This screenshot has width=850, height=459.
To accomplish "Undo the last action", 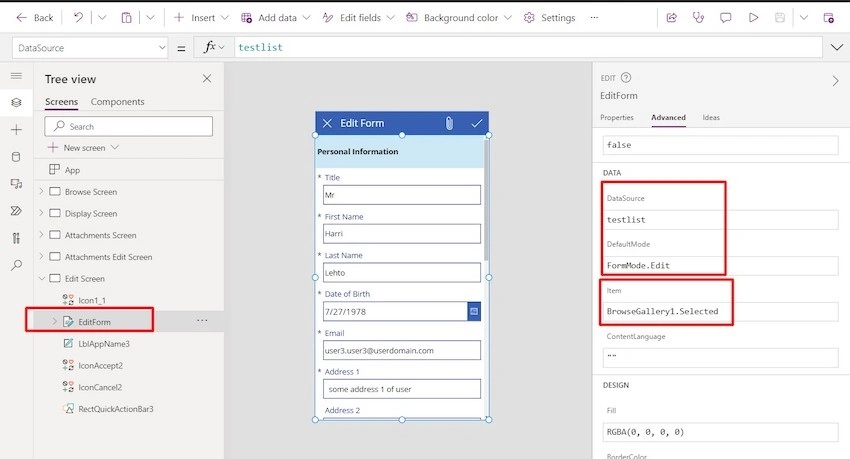I will point(79,18).
